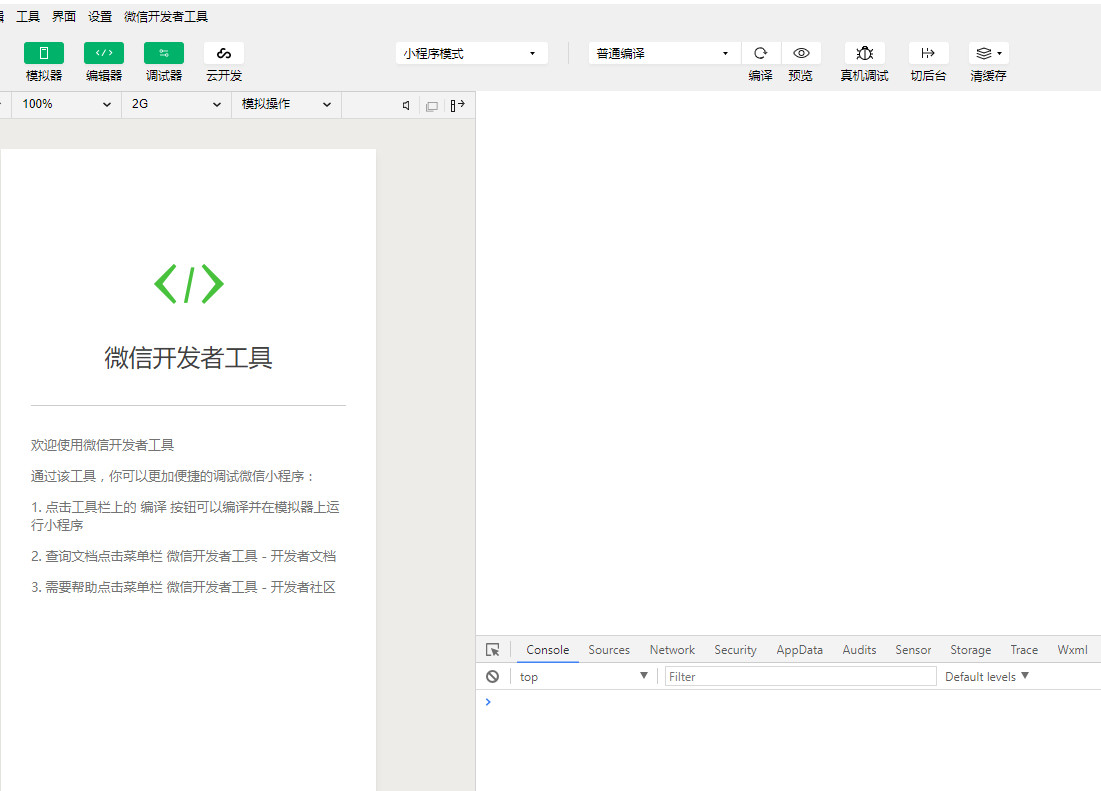This screenshot has width=1101, height=791.
Task: Switch to the Security tab
Action: (735, 650)
